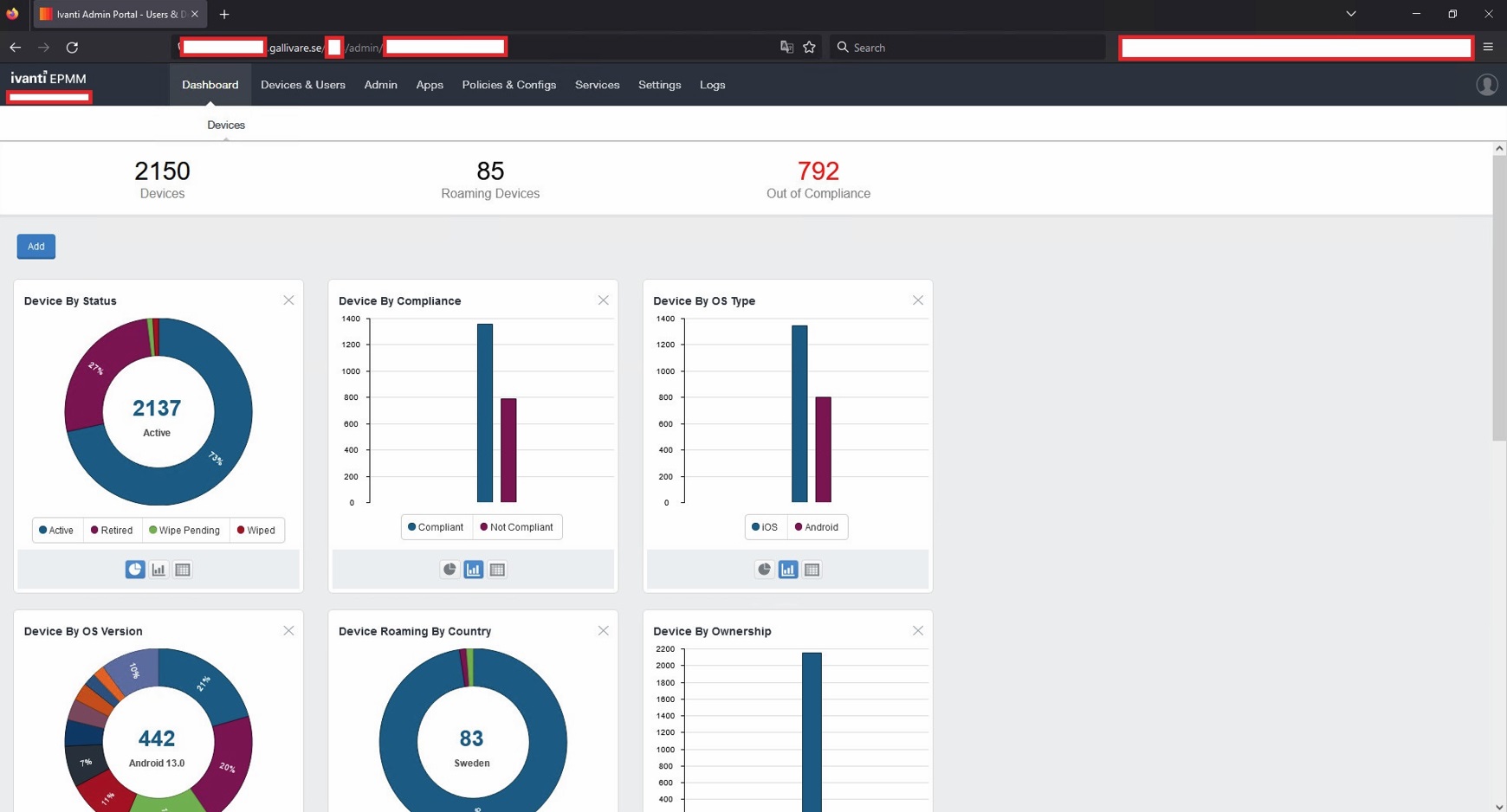Select the Devices sub-tab
The image size is (1507, 812).
226,125
